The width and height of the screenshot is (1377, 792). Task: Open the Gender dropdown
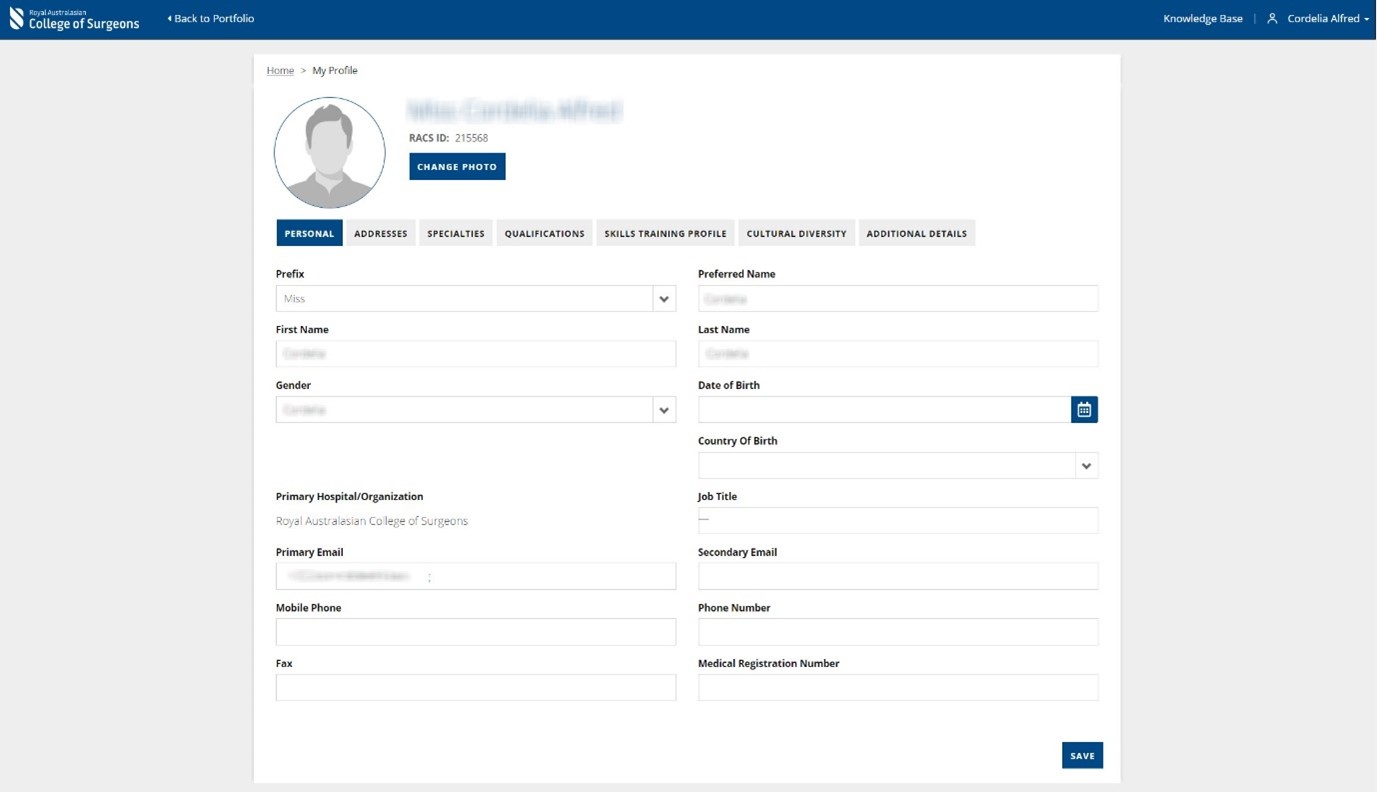click(x=664, y=409)
